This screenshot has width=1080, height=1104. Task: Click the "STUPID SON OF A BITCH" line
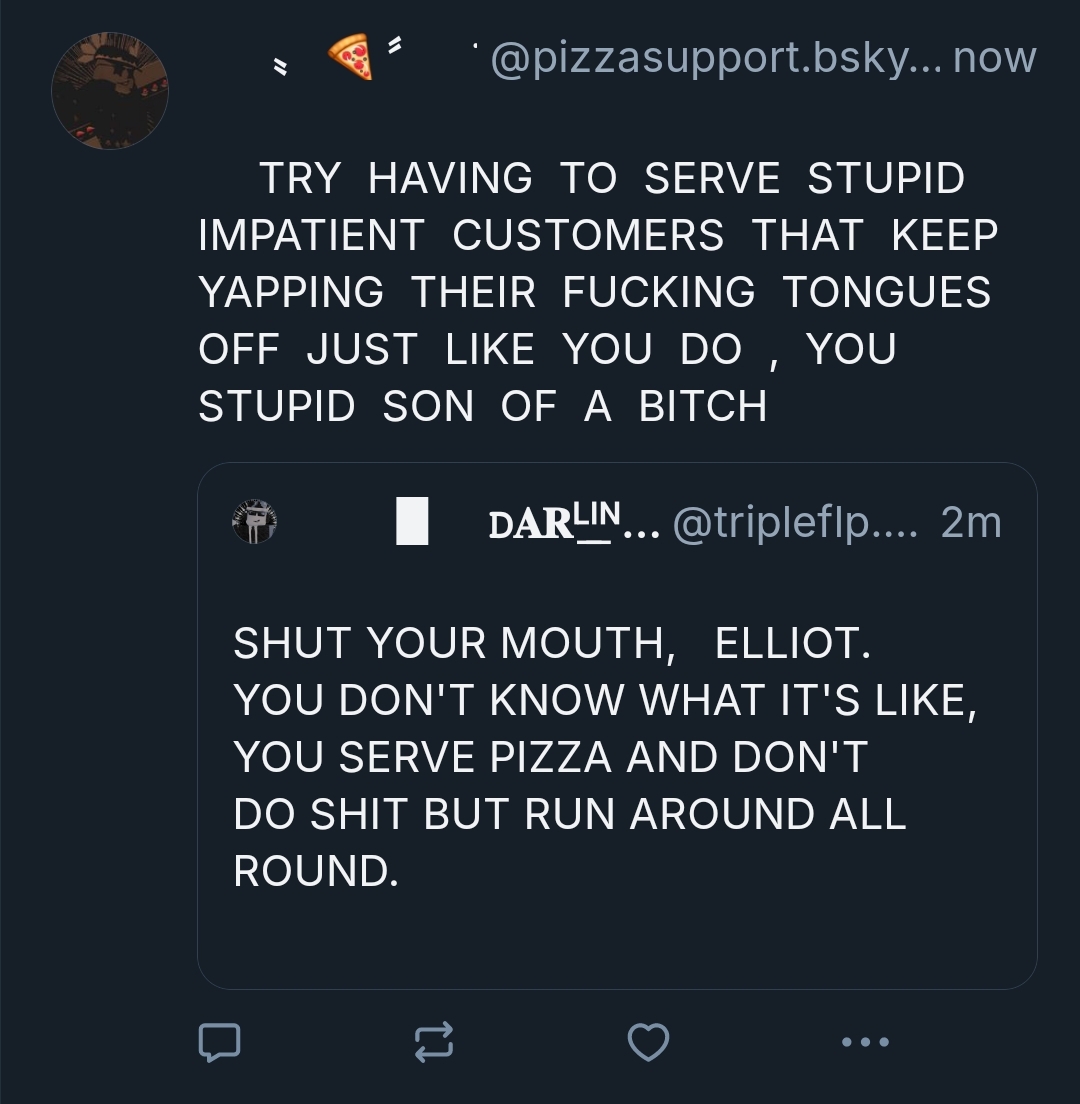(x=483, y=407)
